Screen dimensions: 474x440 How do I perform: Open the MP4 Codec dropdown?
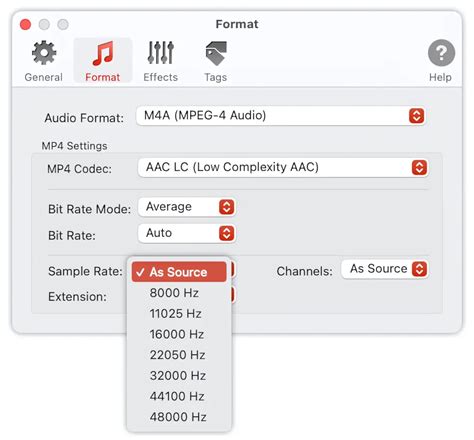pos(283,167)
